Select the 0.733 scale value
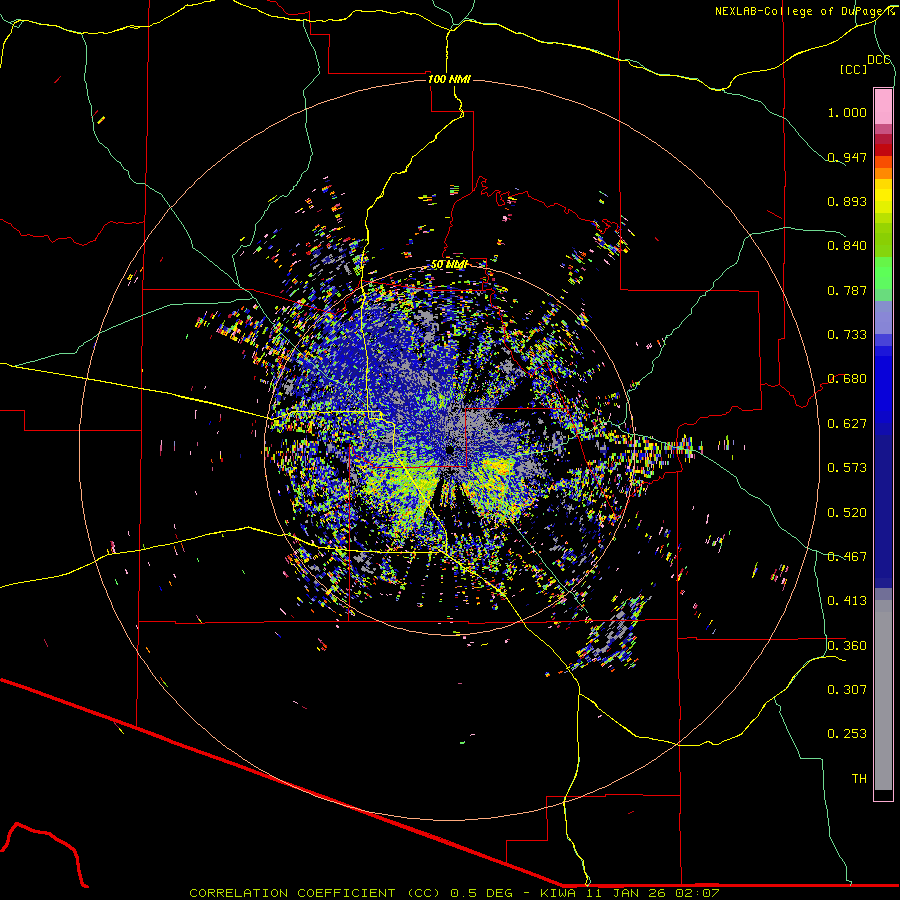Screen dimensions: 900x900 (847, 335)
